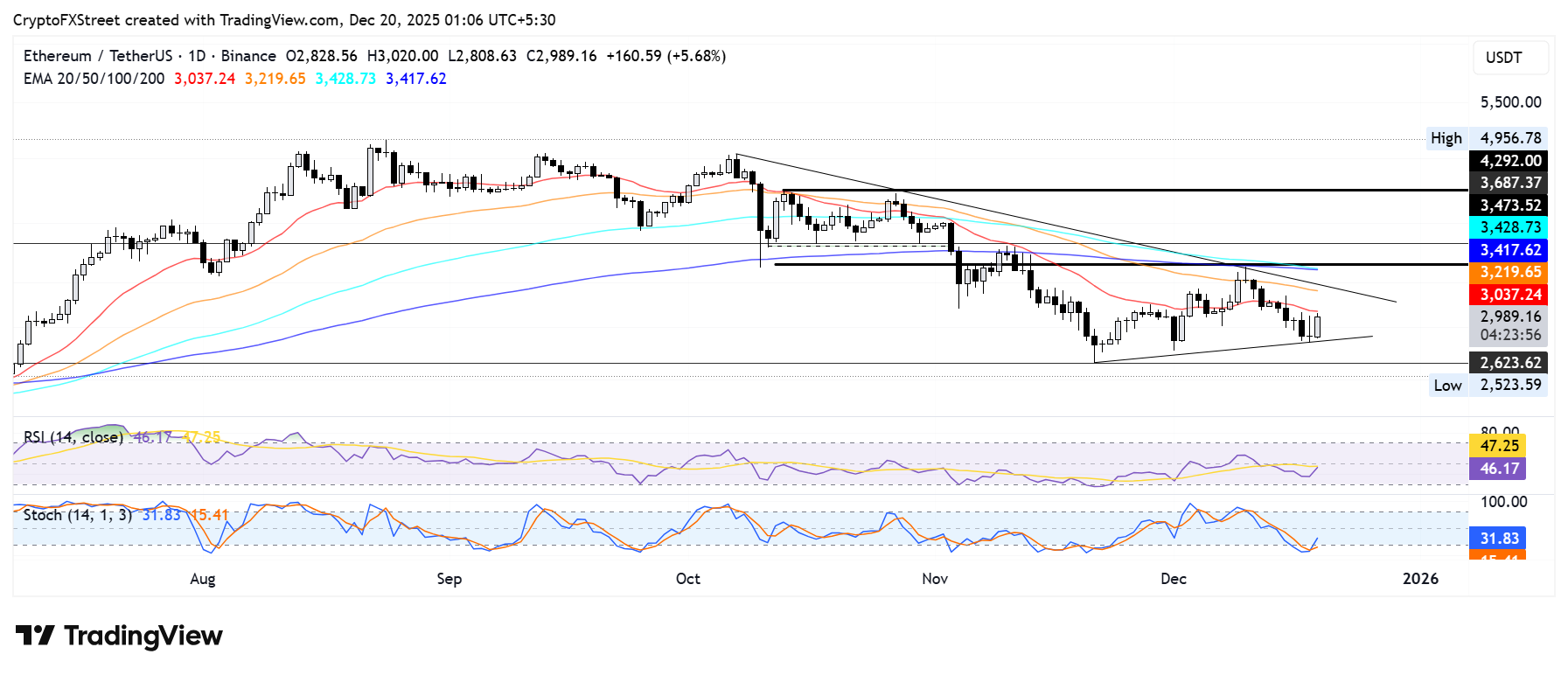Click the Stoch (14, 1, 3) indicator label
This screenshot has height=675, width=1568.
coord(77,515)
